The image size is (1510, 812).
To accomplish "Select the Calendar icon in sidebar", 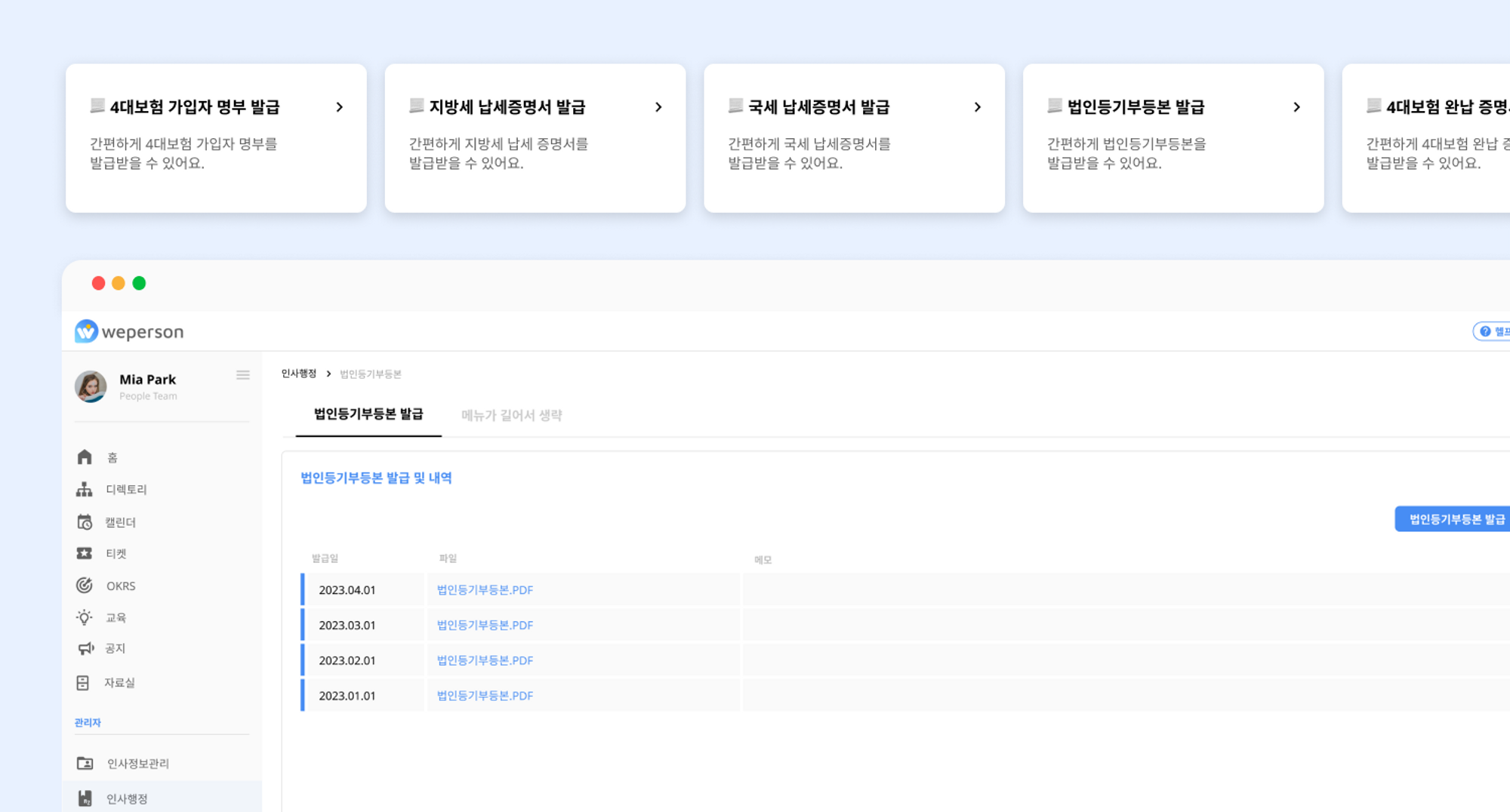I will (x=85, y=521).
